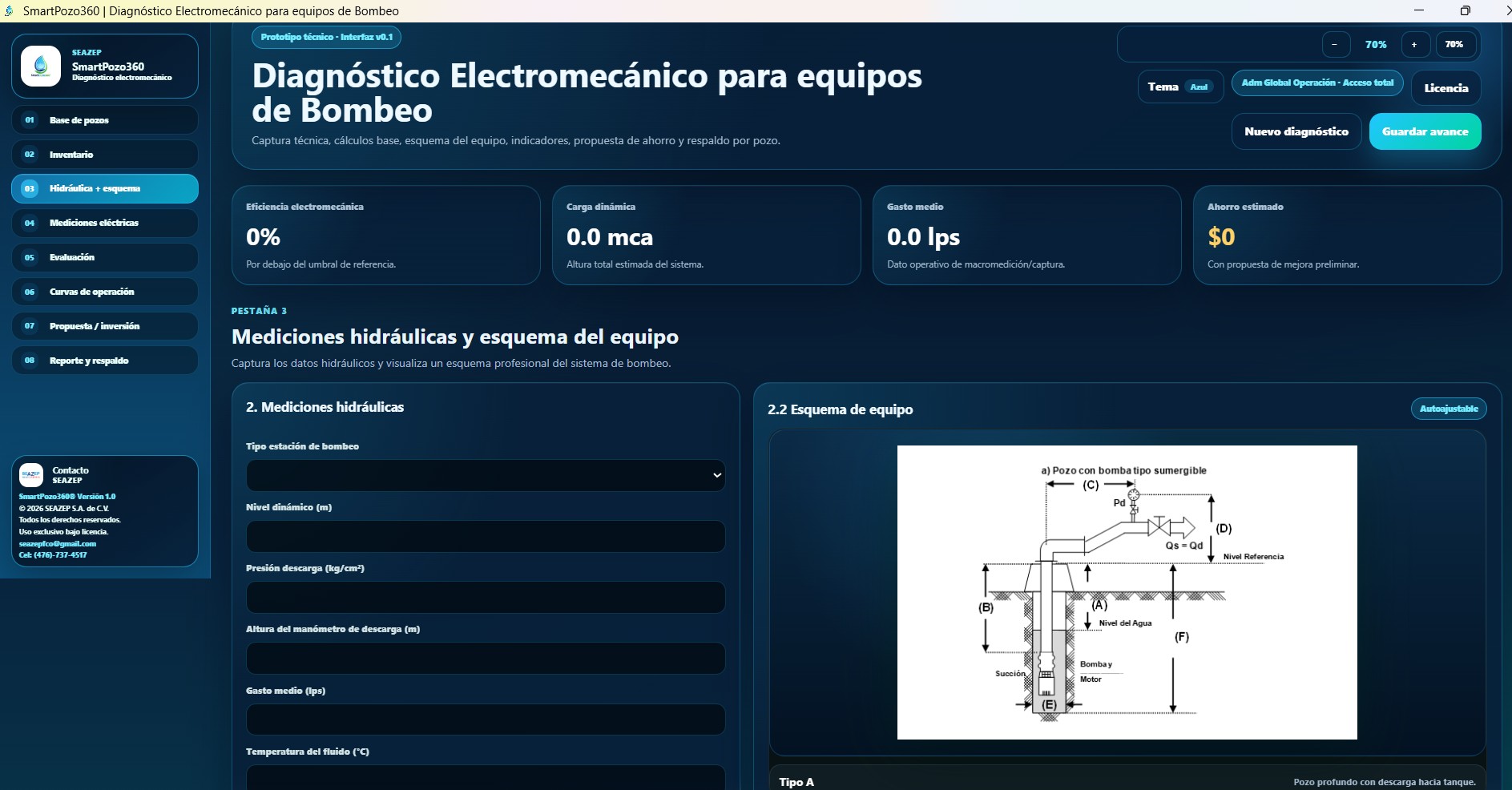Increase zoom with plus button
This screenshot has width=1512, height=790.
click(1415, 45)
